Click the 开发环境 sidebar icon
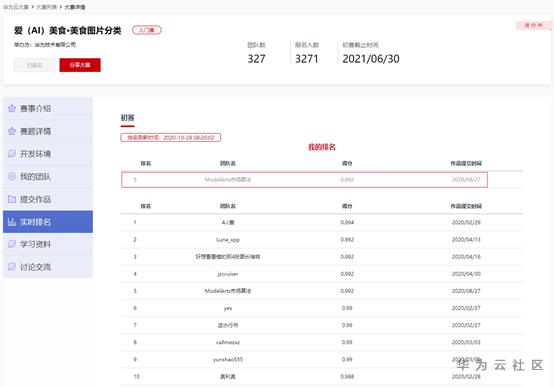The width and height of the screenshot is (554, 387). coord(12,154)
